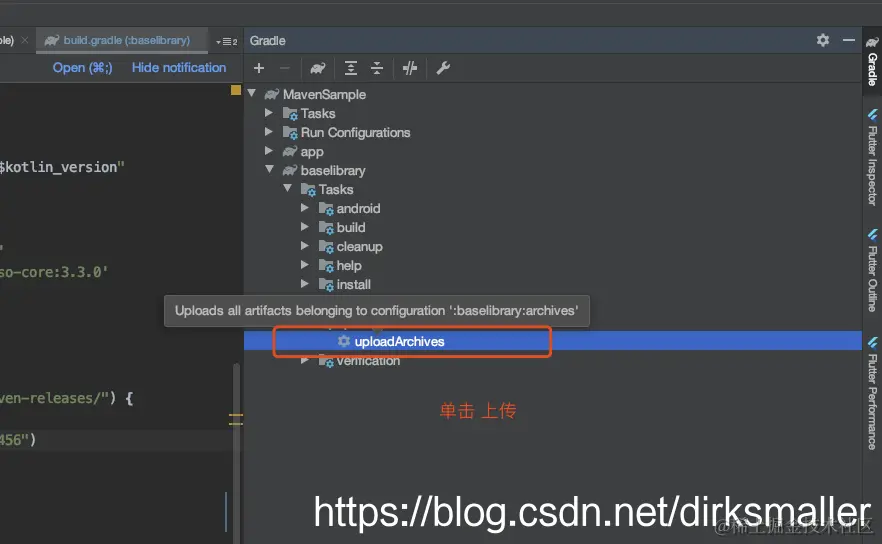The image size is (882, 544).
Task: Collapse the baselibrary module node
Action: point(269,169)
